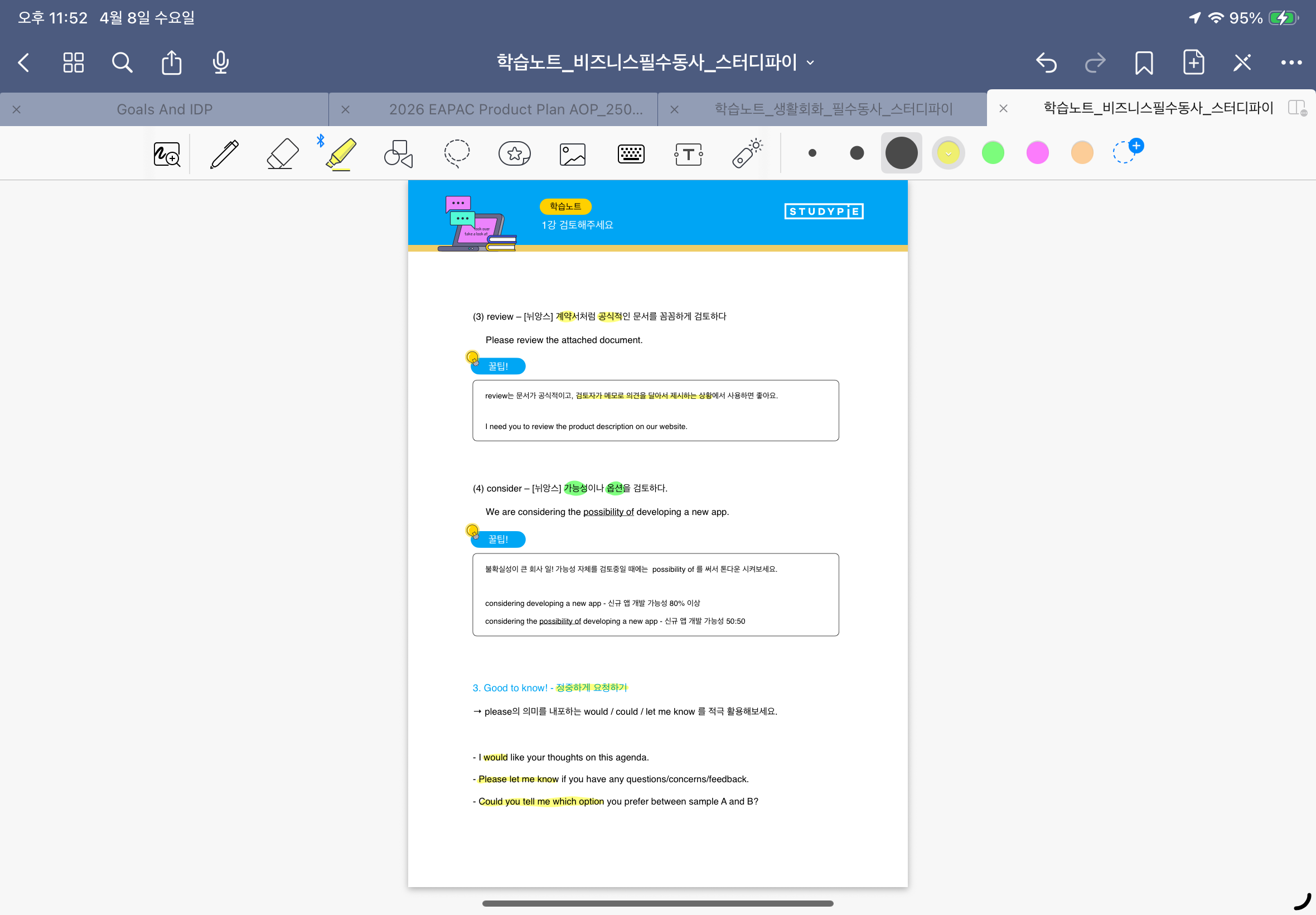Switch to Goals And IDP tab
1316x915 pixels.
point(164,109)
